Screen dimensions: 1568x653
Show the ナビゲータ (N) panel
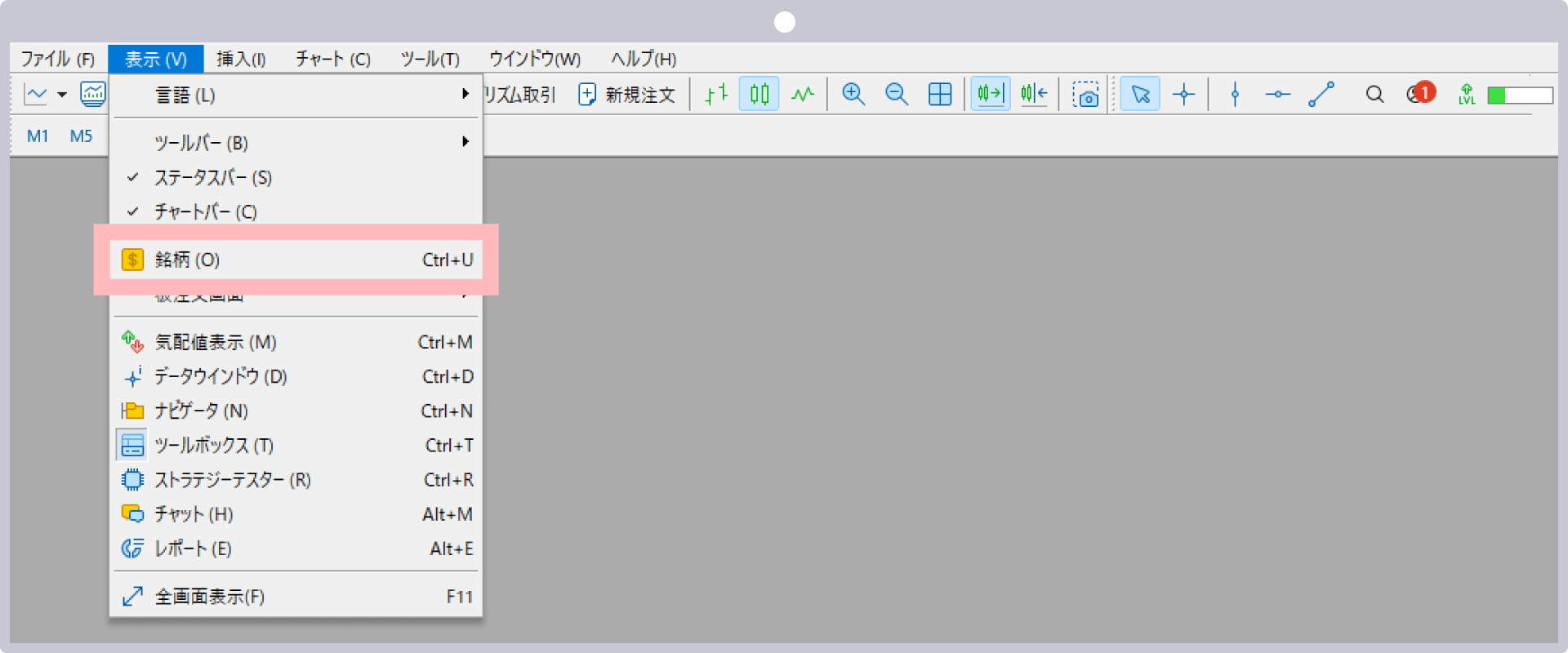tap(296, 411)
